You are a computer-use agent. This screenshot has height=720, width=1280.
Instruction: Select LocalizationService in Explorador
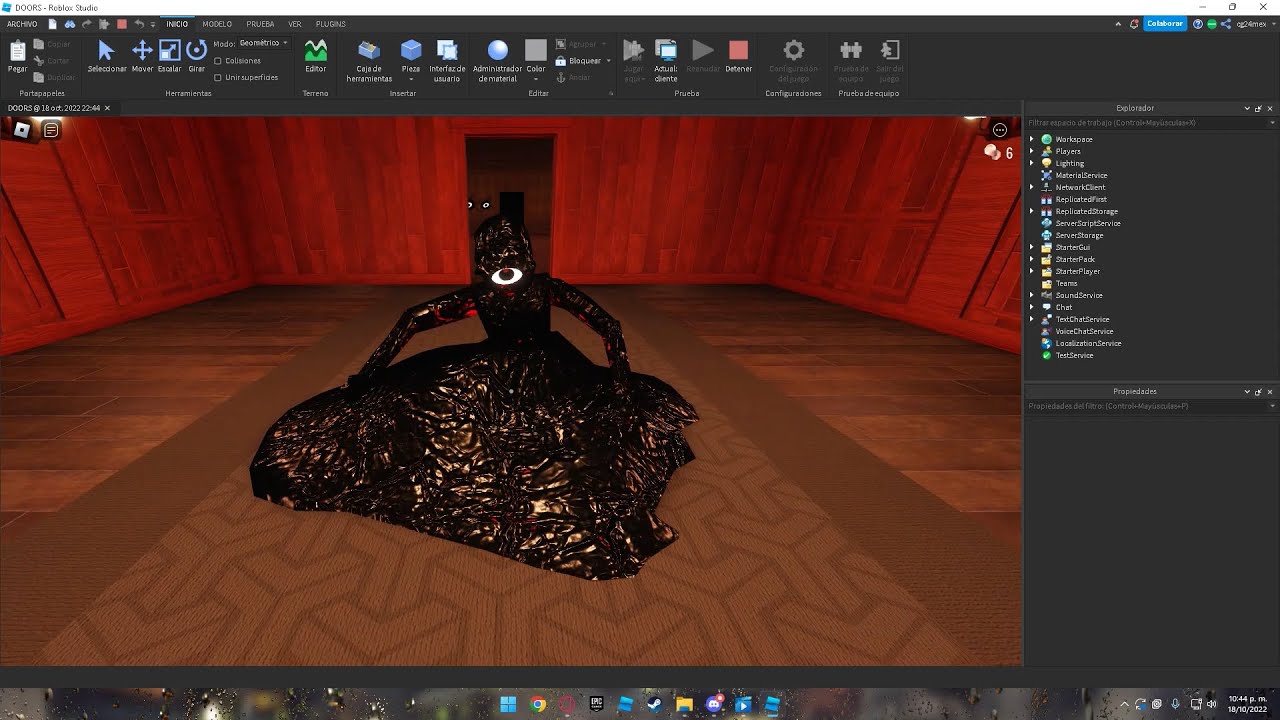click(1088, 343)
